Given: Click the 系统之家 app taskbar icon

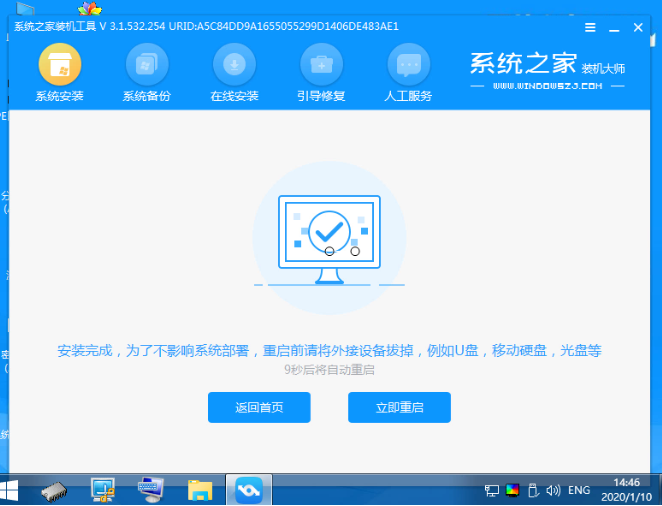Looking at the screenshot, I should pyautogui.click(x=248, y=490).
